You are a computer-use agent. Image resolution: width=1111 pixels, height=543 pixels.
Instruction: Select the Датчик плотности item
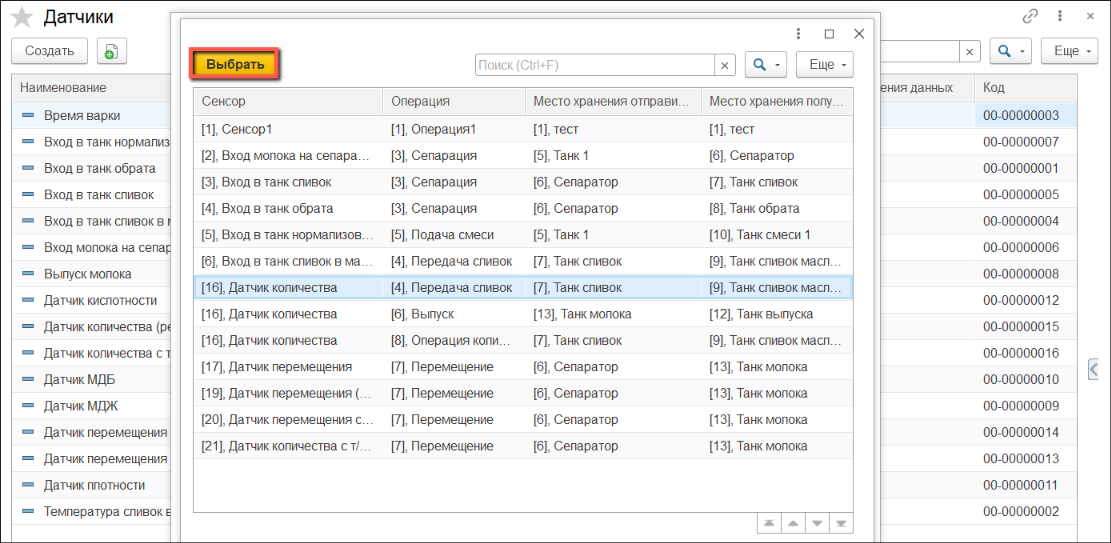[94, 485]
